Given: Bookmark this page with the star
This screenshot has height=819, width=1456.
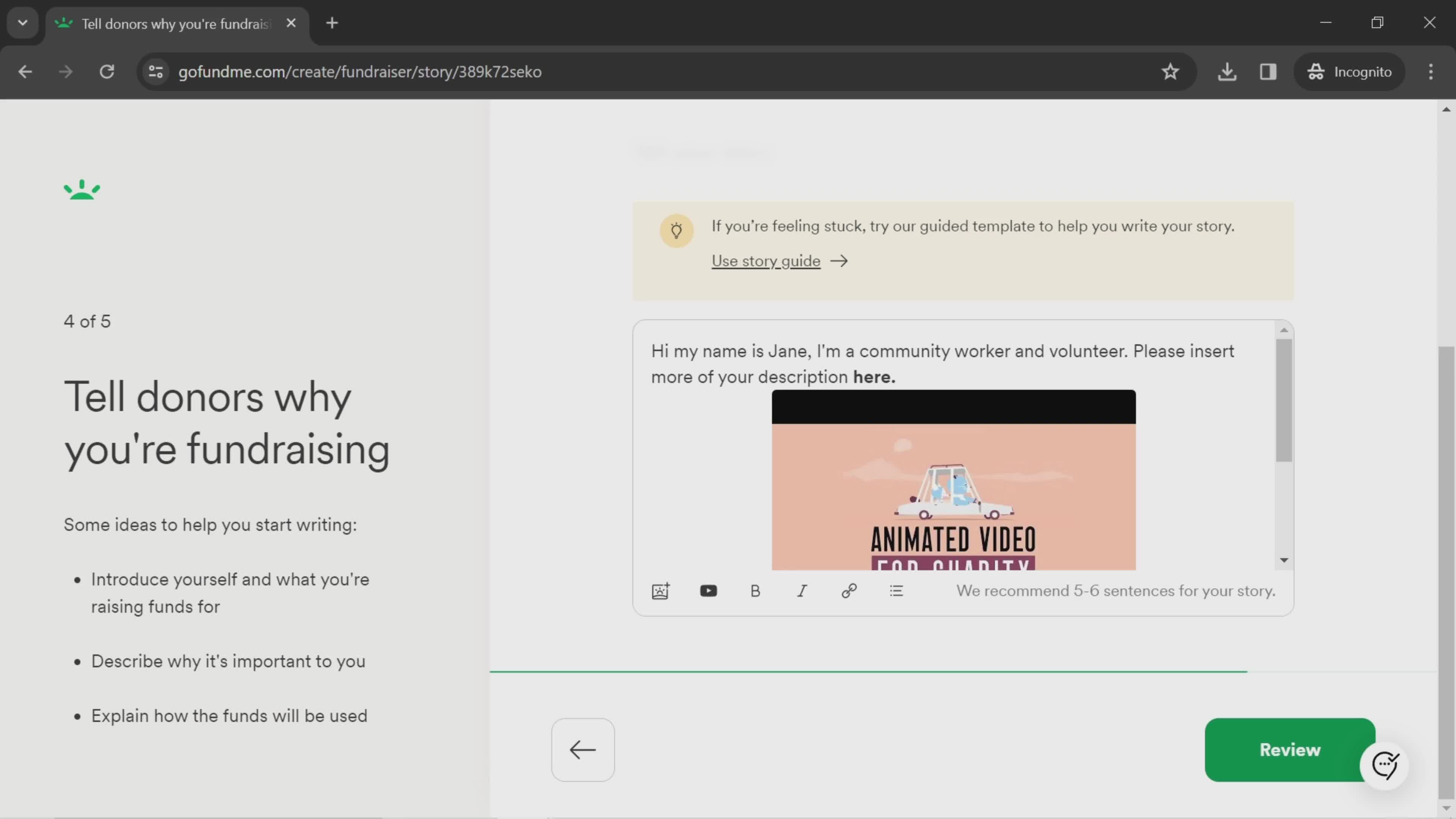Looking at the screenshot, I should (x=1170, y=72).
